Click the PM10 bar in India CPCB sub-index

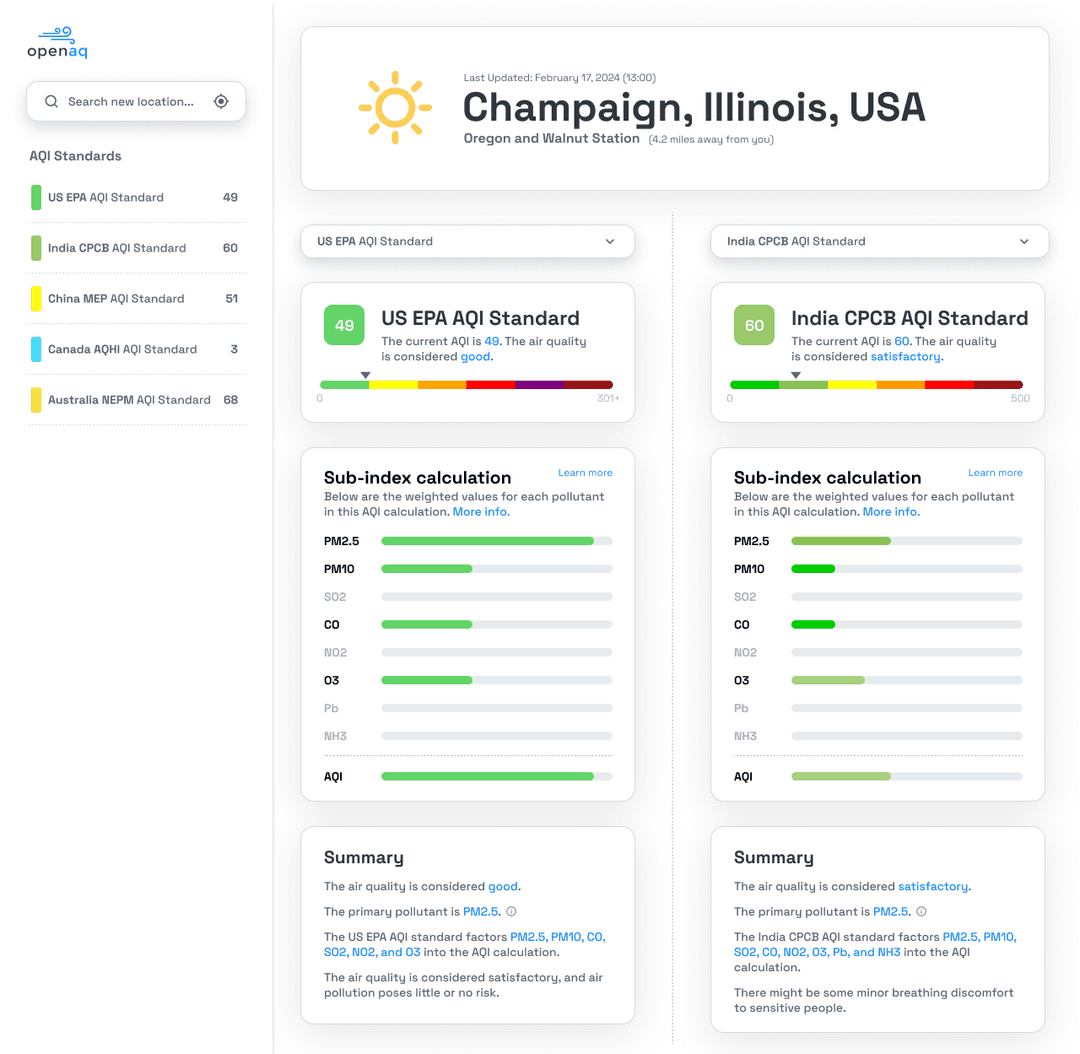pyautogui.click(x=907, y=569)
